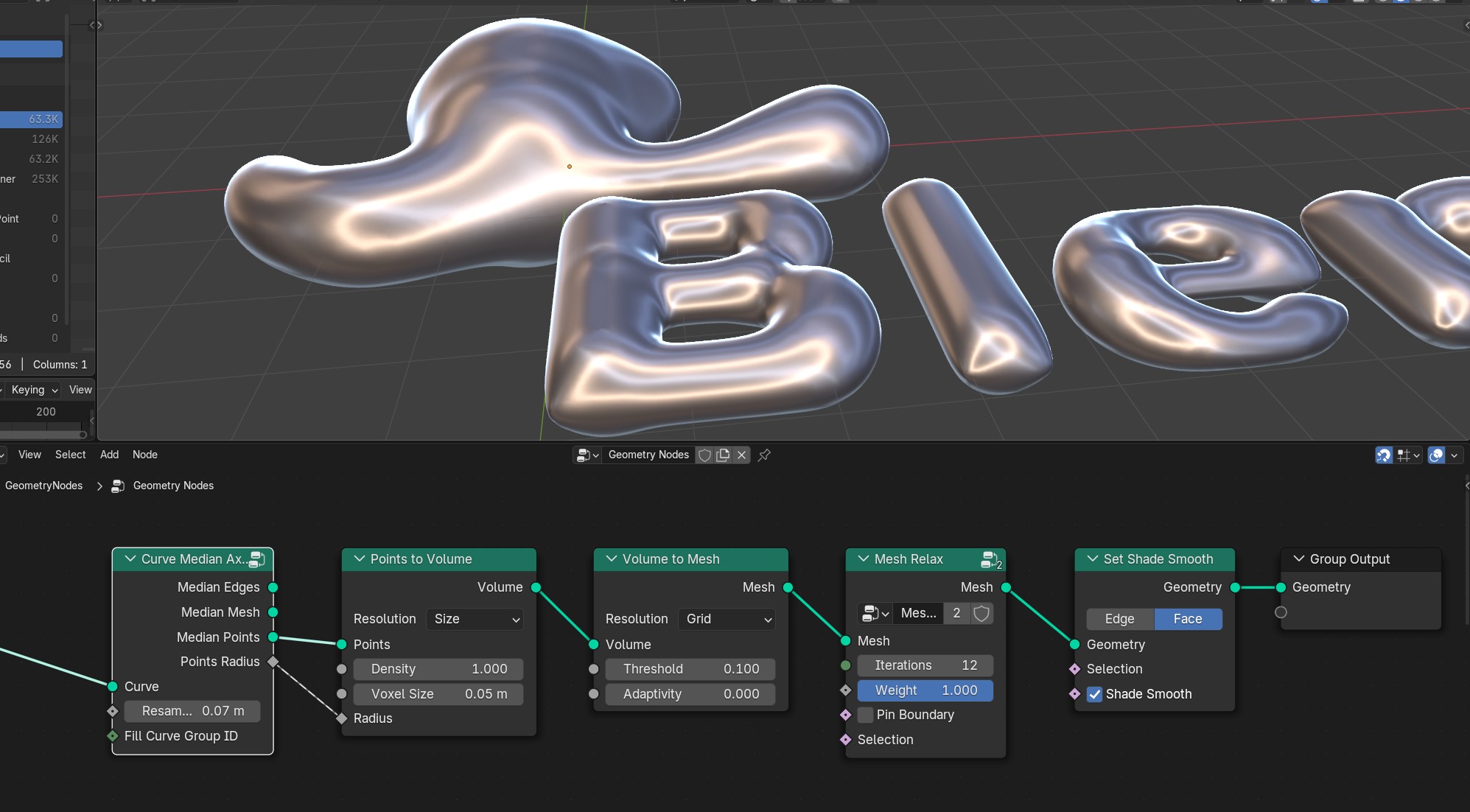Uncheck the Shade Smooth checkbox

(x=1095, y=694)
